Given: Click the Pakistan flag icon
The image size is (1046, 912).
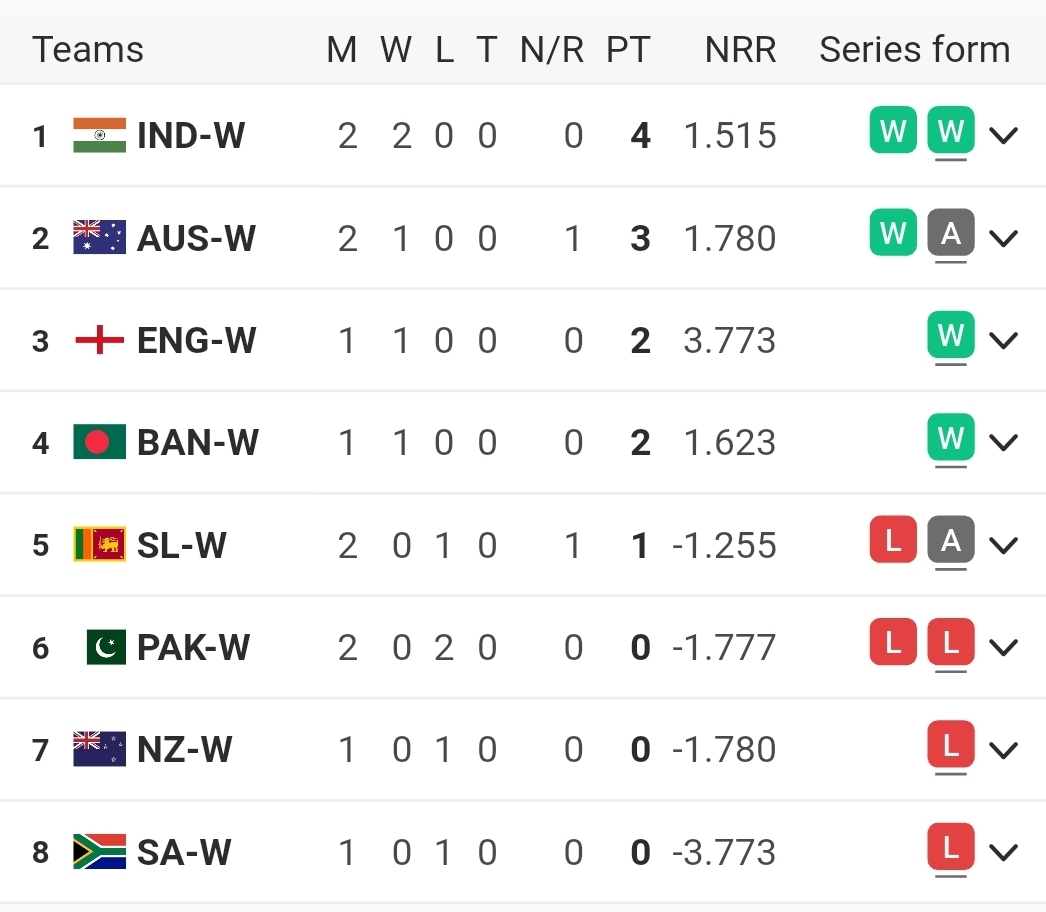Looking at the screenshot, I should click(x=106, y=647).
